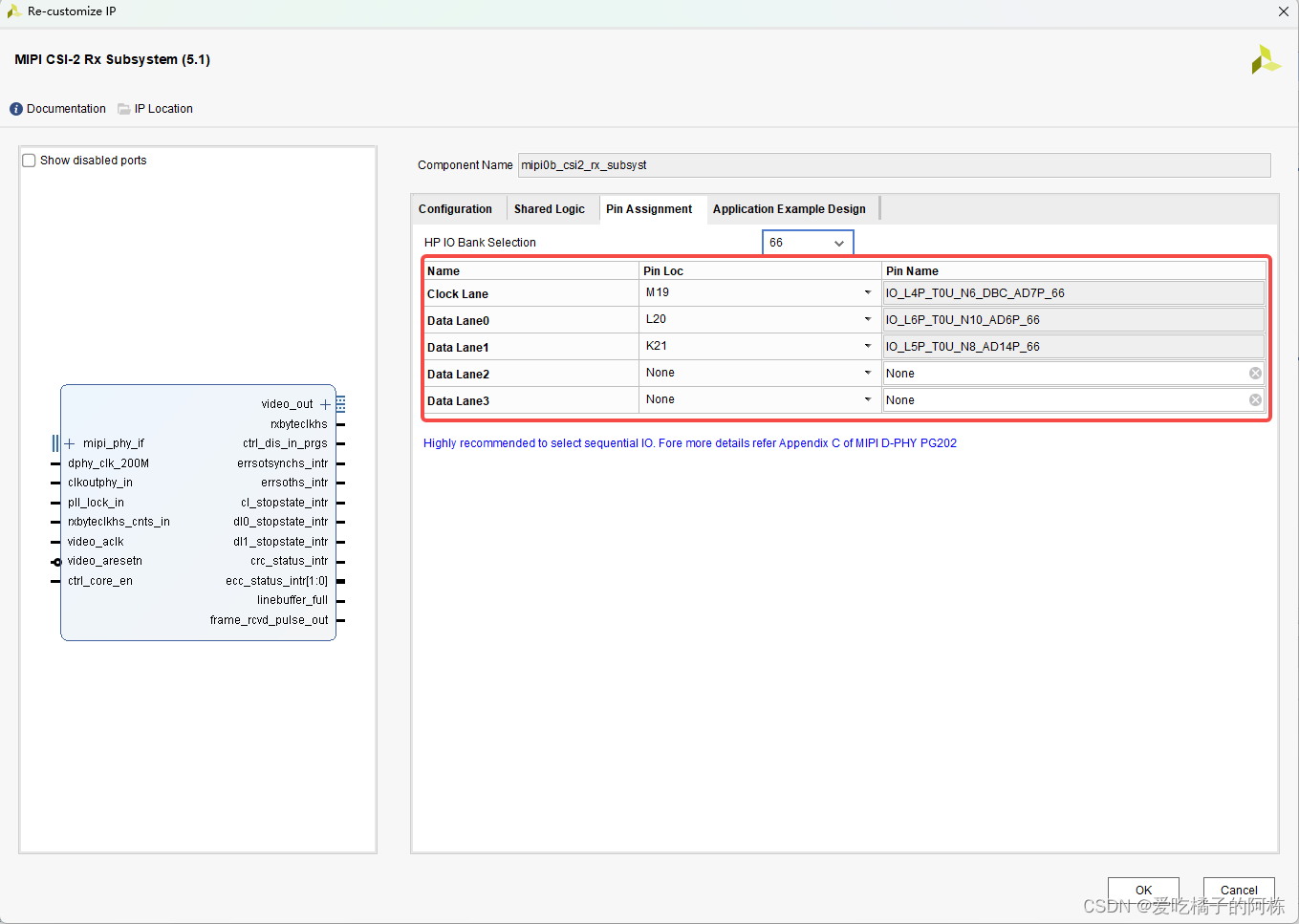Switch to the Application Example Design tab

[x=790, y=208]
